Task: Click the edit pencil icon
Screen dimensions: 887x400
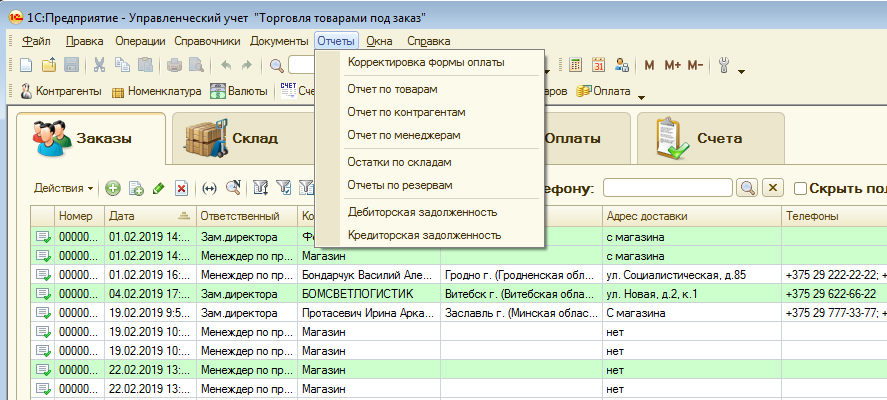Action: (x=158, y=187)
